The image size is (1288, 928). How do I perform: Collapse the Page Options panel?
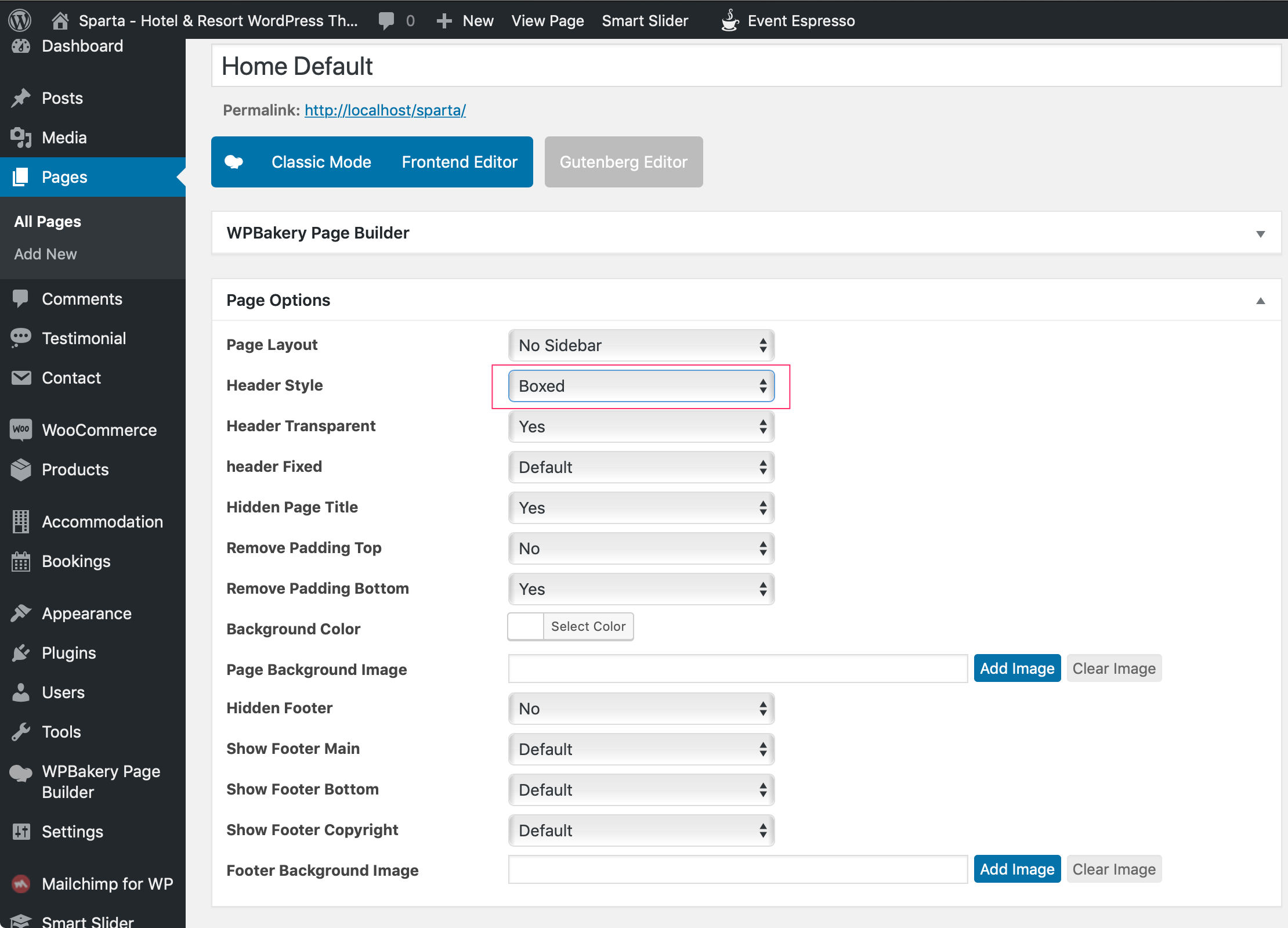click(x=1260, y=301)
